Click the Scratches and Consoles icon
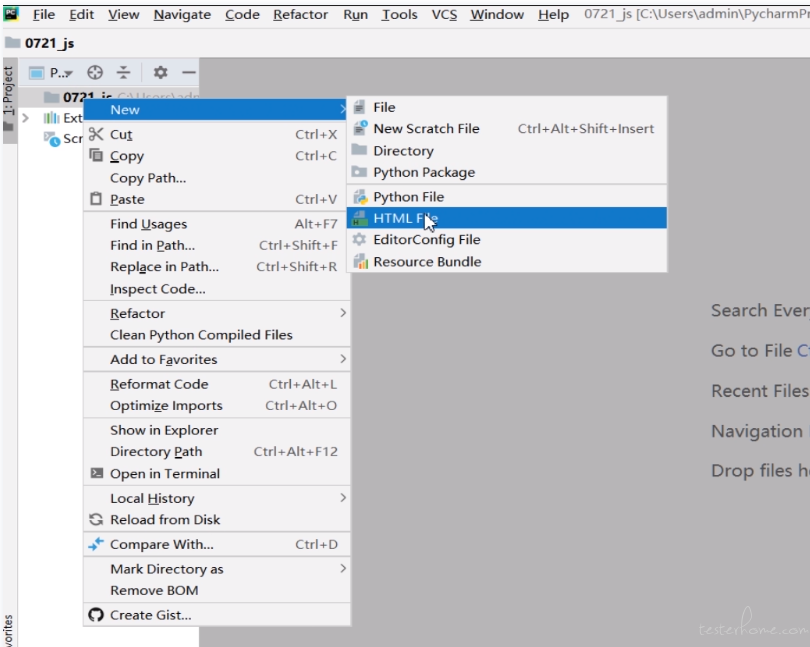This screenshot has height=647, width=810. point(52,138)
